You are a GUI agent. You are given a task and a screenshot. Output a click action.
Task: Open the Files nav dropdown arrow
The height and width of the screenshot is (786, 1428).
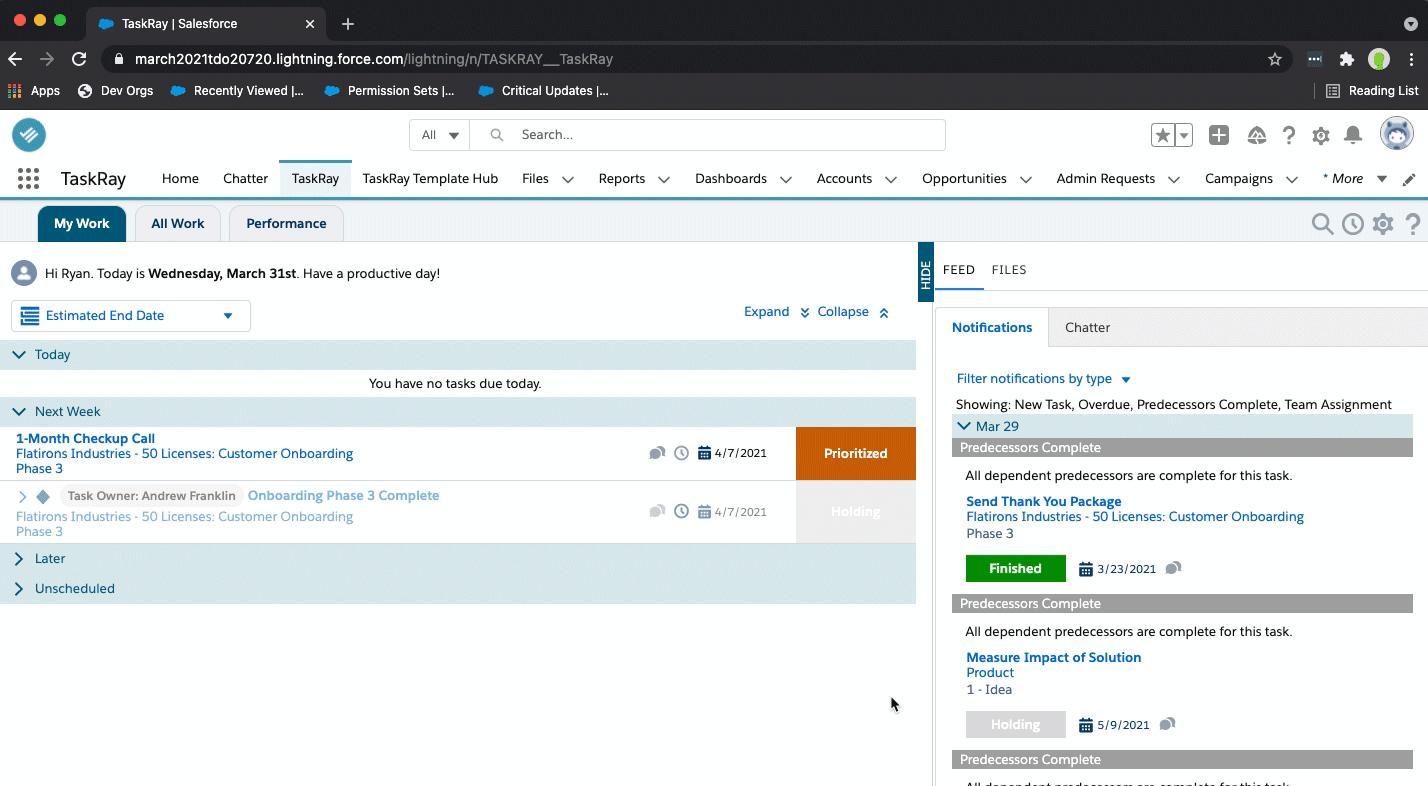tap(568, 180)
